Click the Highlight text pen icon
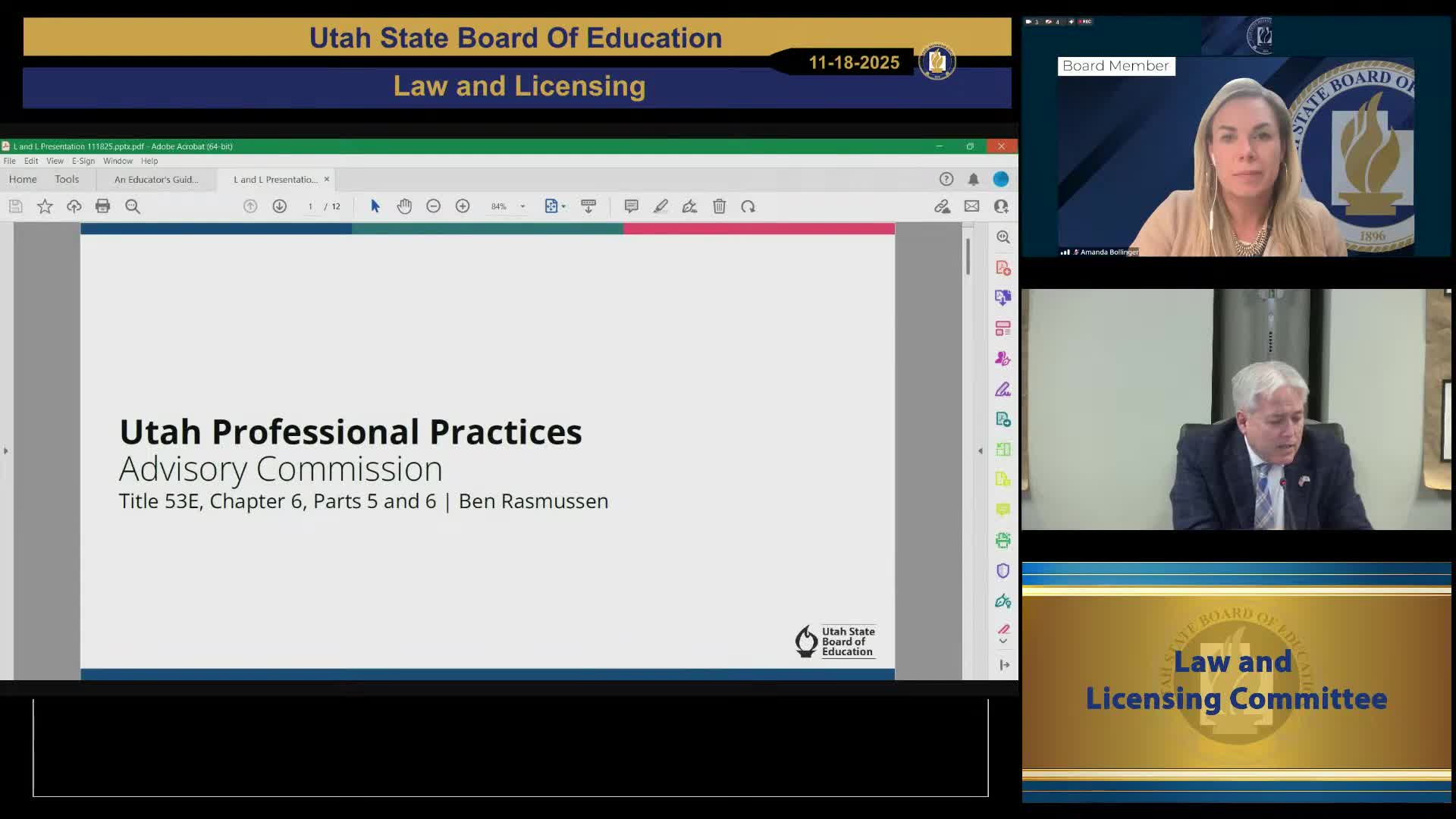Viewport: 1456px width, 819px height. point(661,206)
